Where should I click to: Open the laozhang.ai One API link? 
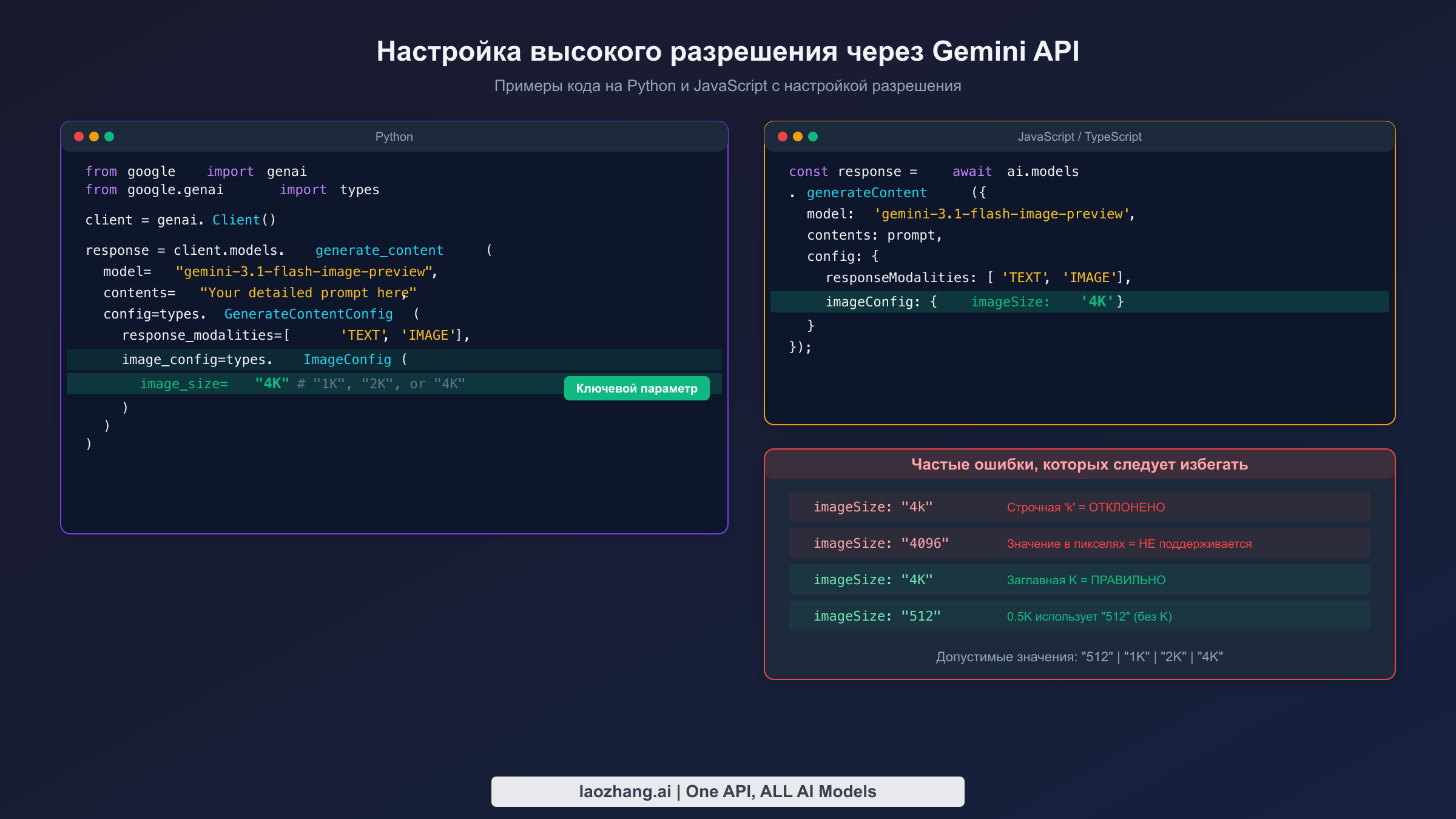(x=727, y=791)
